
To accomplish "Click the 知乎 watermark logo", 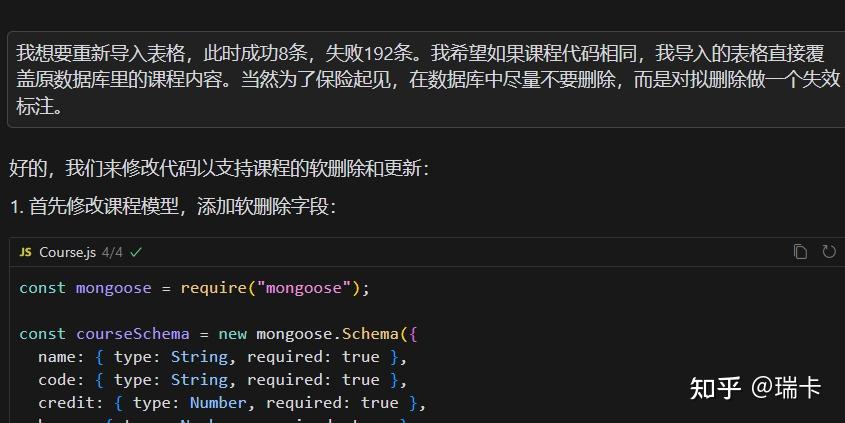I will pyautogui.click(x=715, y=388).
